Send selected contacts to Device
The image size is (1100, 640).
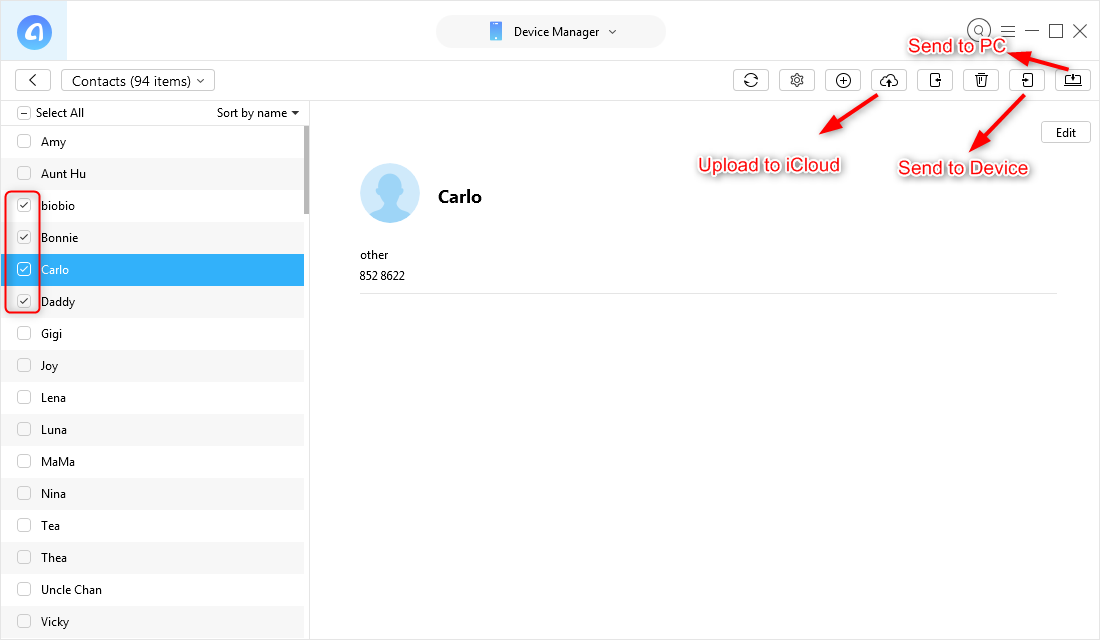(1027, 80)
